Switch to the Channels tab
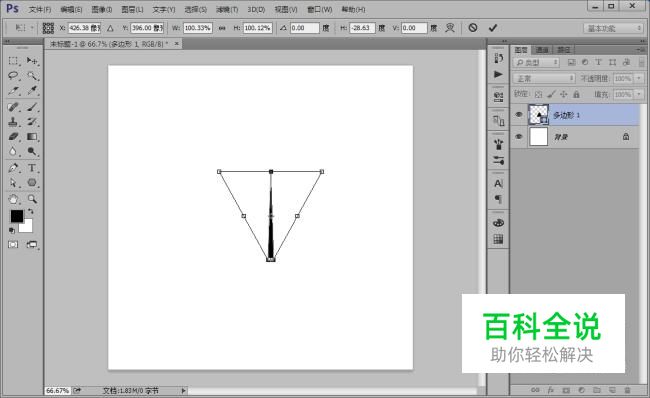This screenshot has width=650, height=398. point(542,50)
